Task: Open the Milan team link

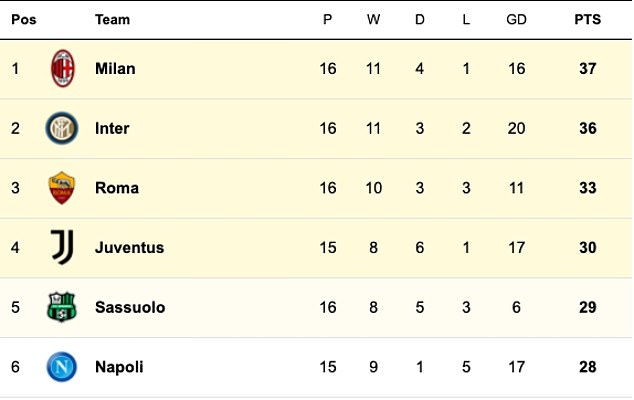Action: tap(115, 69)
